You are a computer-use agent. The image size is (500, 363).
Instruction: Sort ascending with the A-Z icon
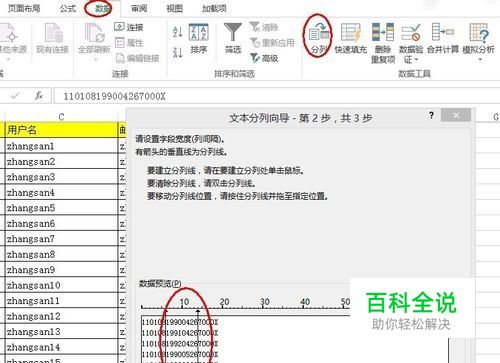click(x=178, y=32)
